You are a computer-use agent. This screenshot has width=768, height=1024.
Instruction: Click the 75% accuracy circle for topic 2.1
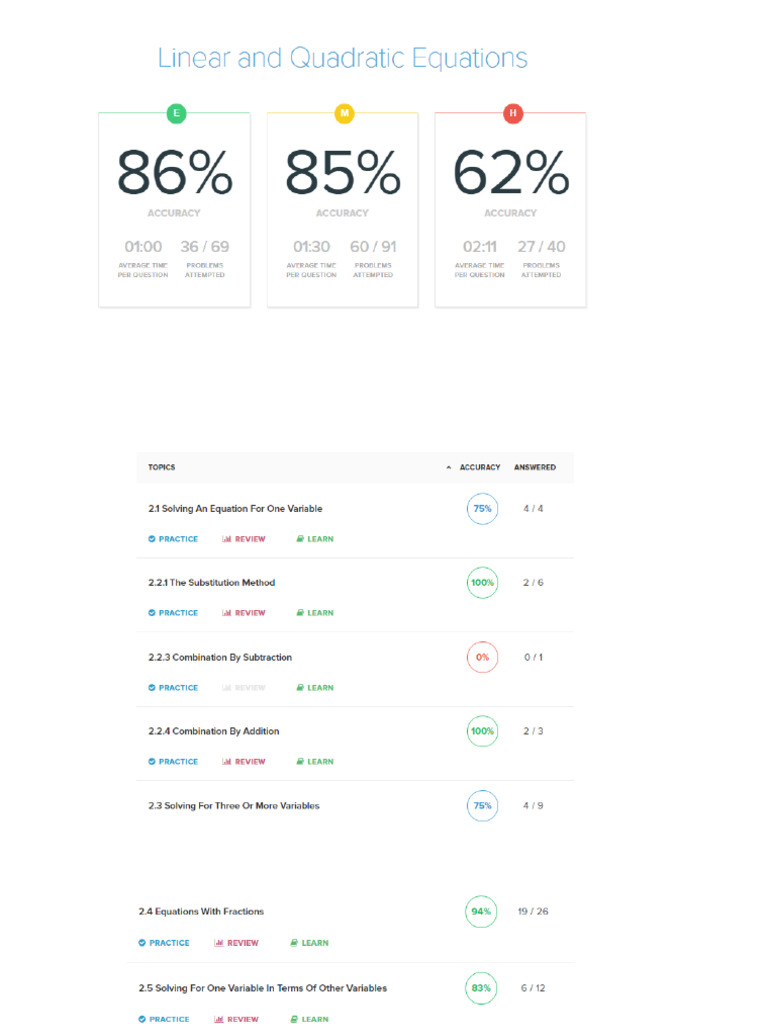coord(482,509)
